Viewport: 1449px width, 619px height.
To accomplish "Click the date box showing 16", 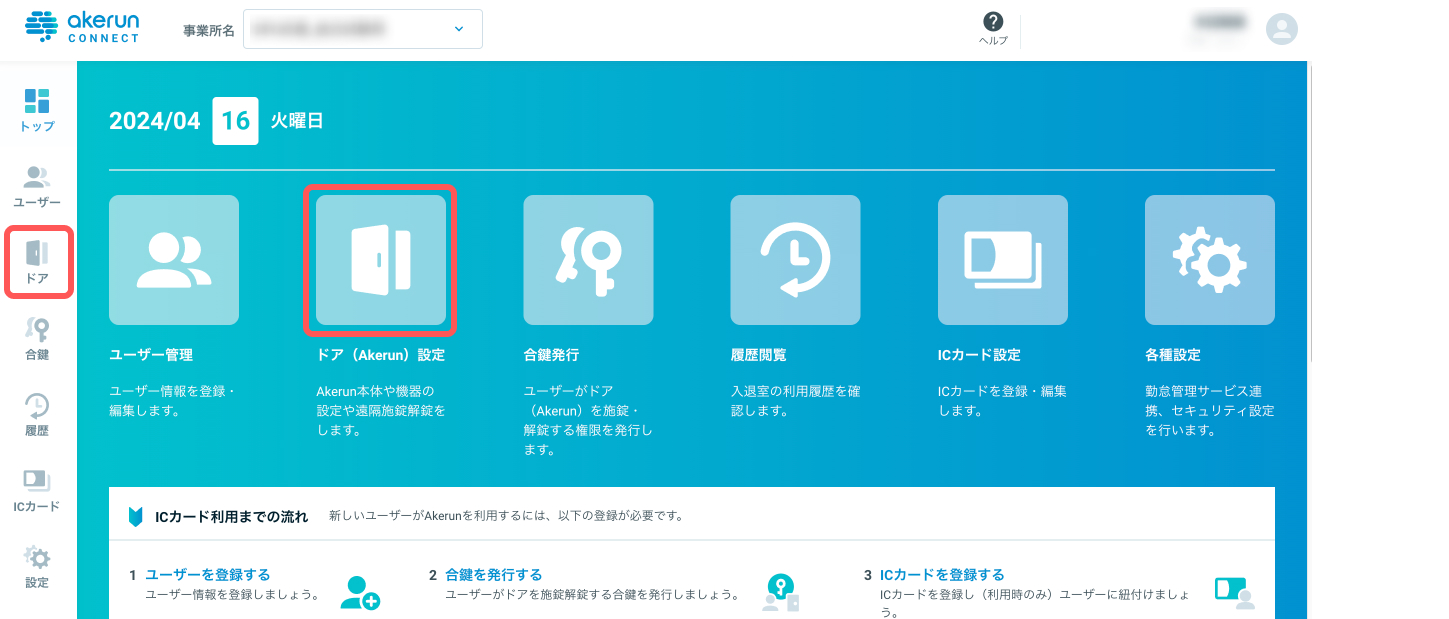I will tap(236, 121).
